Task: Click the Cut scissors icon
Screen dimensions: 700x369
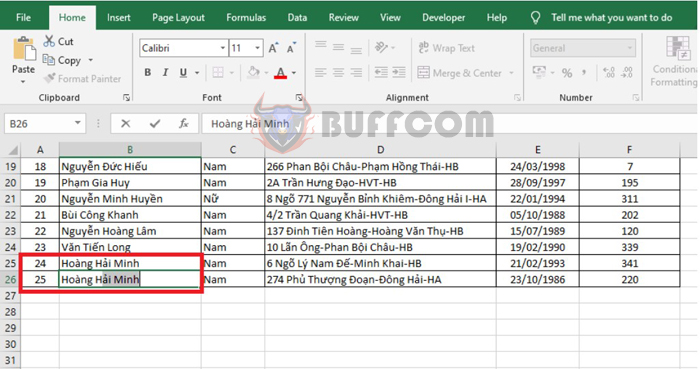Action: (x=49, y=41)
